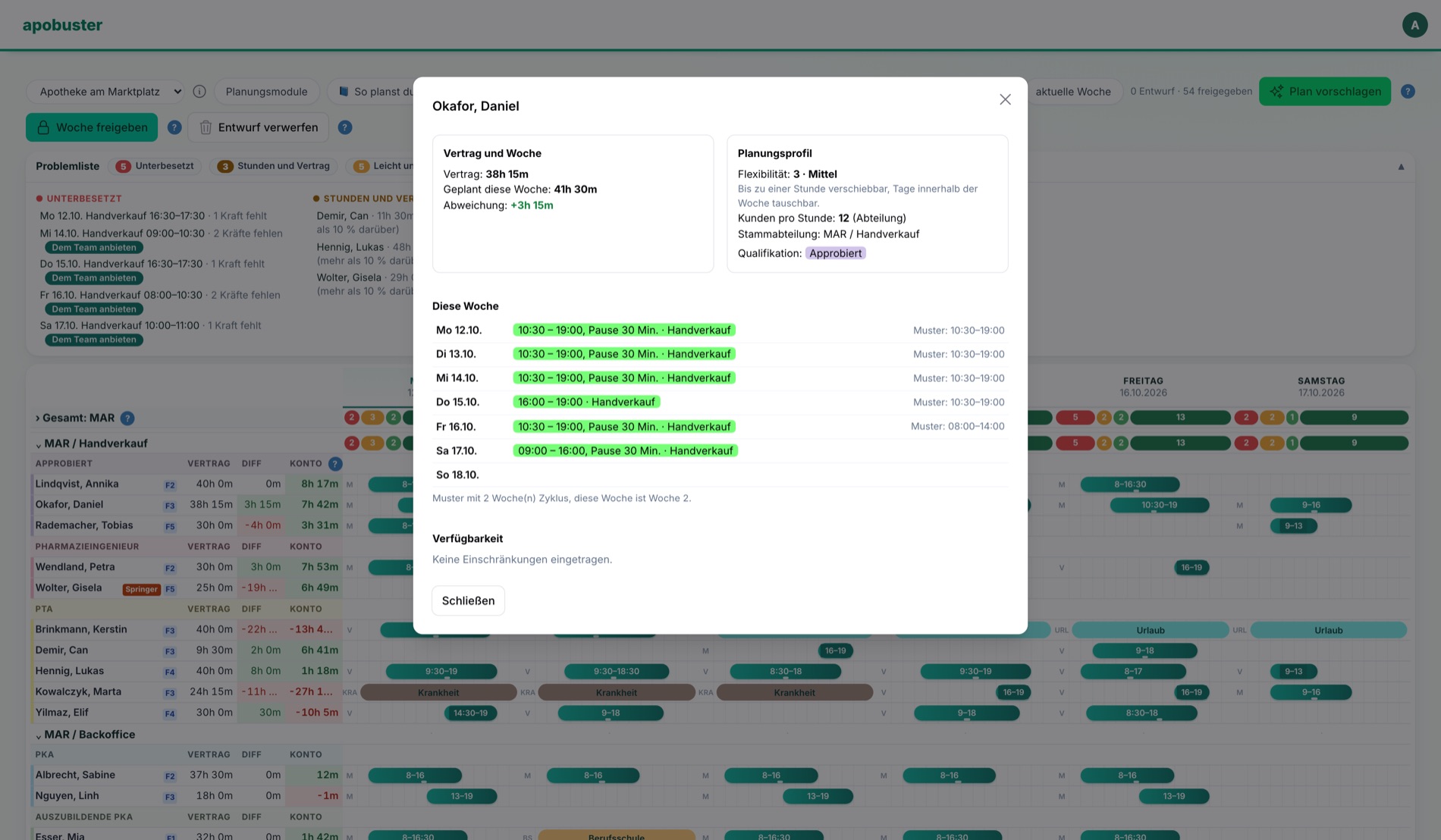Click Albrecht, Sabine's F2 flexibility badge
The image size is (1441, 840).
tap(170, 776)
